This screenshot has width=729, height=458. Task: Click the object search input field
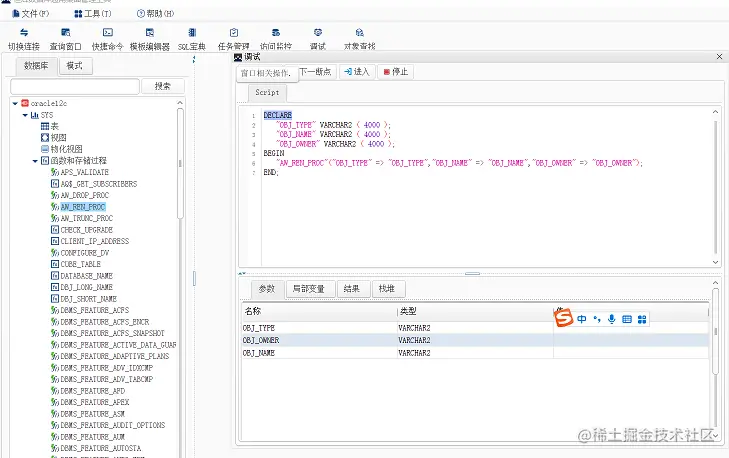[x=75, y=86]
